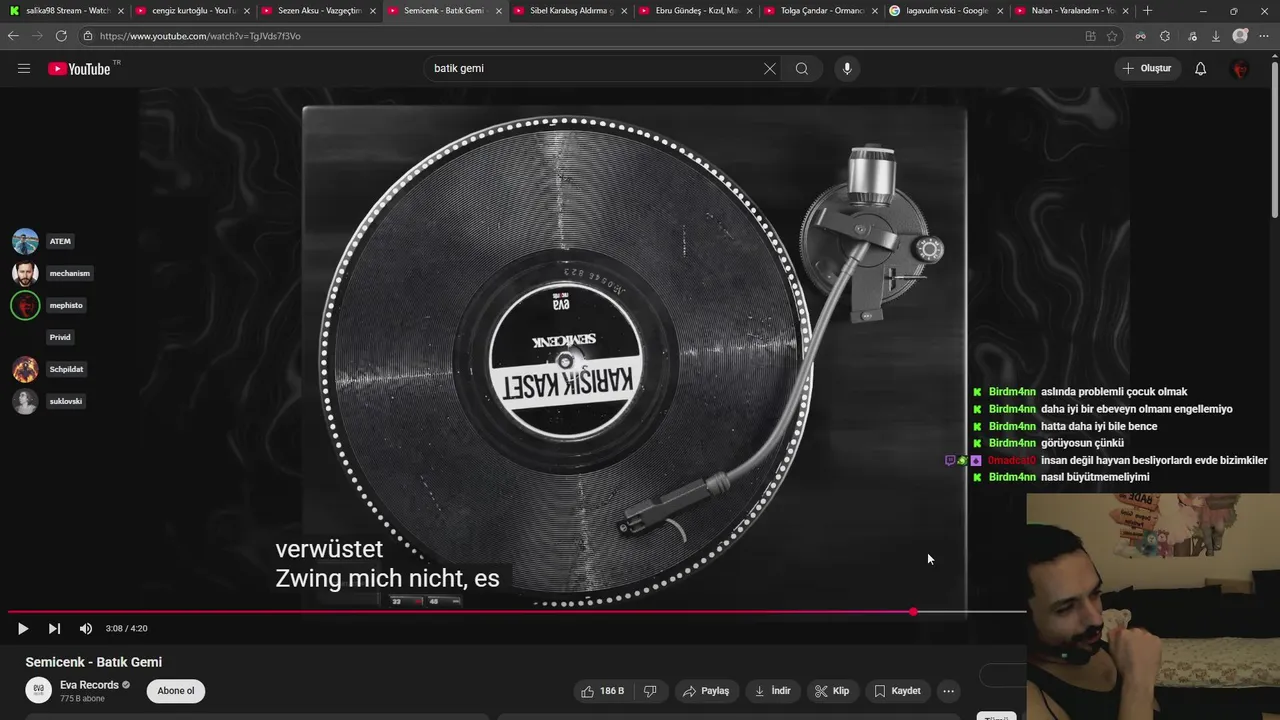Open the browser profile avatar
Viewport: 1280px width, 720px height.
pos(1240,36)
